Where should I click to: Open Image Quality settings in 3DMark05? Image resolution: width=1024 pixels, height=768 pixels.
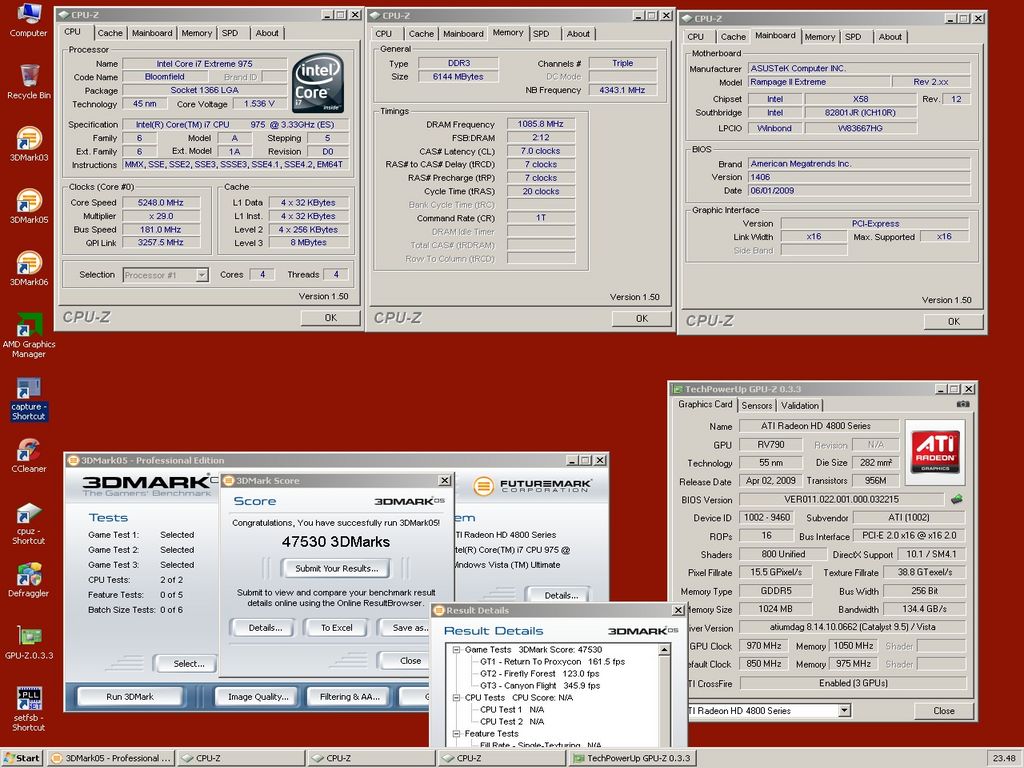click(x=258, y=697)
